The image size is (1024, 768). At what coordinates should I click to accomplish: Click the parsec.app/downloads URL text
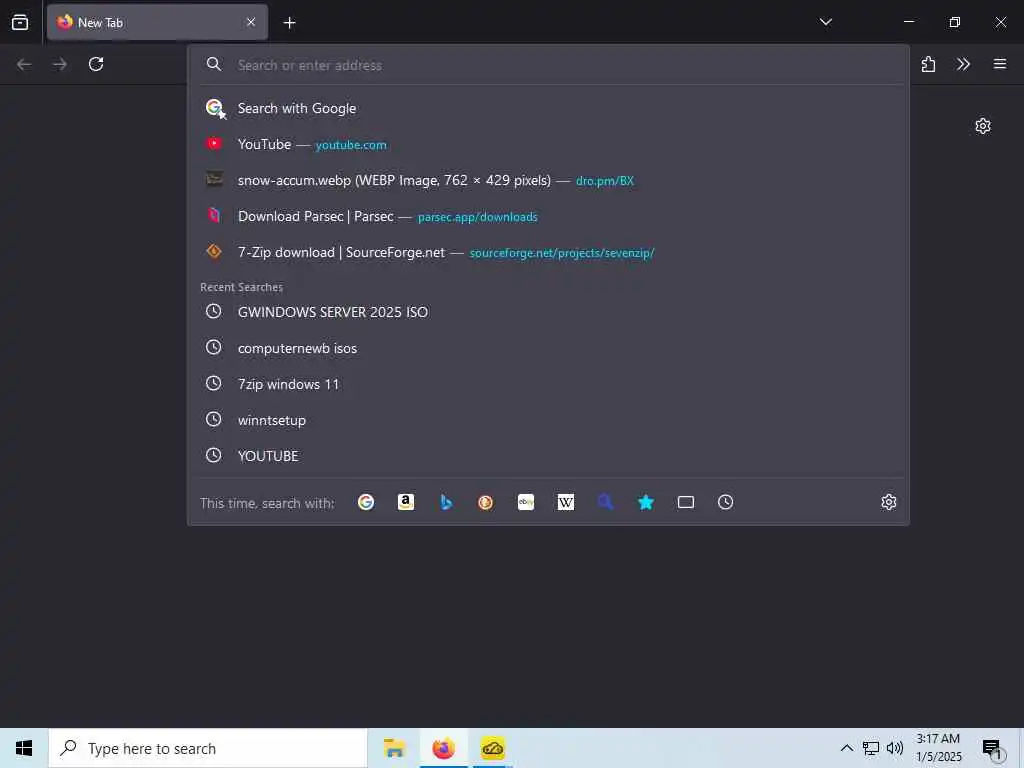(x=477, y=217)
